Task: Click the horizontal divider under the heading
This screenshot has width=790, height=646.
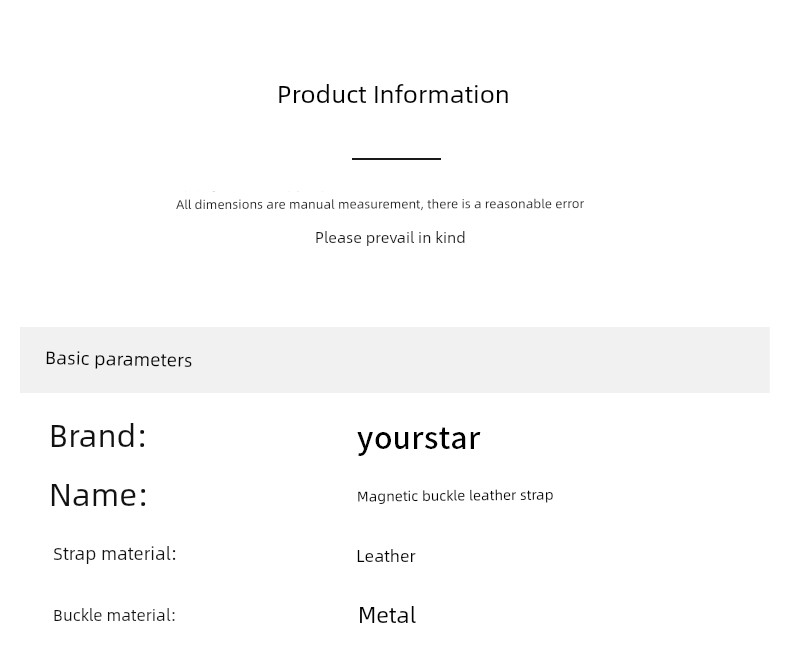Action: pyautogui.click(x=397, y=159)
